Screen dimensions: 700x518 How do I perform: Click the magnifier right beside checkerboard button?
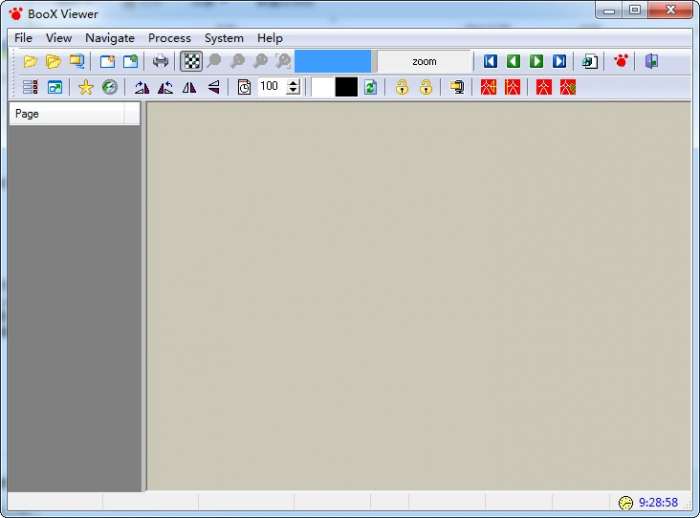(214, 61)
